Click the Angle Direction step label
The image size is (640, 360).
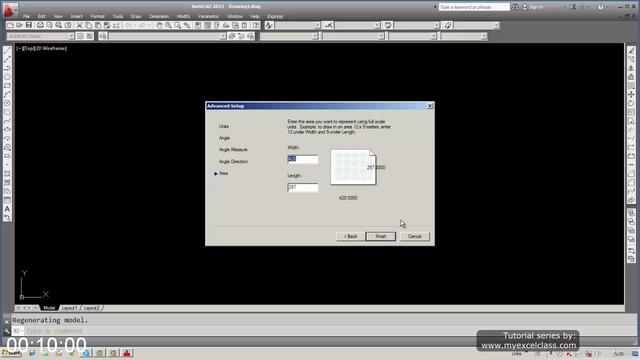pos(233,162)
